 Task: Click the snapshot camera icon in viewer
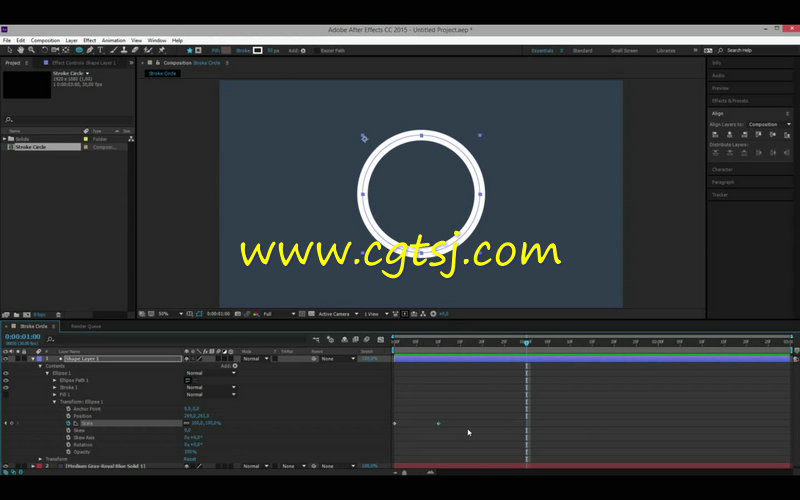[238, 314]
